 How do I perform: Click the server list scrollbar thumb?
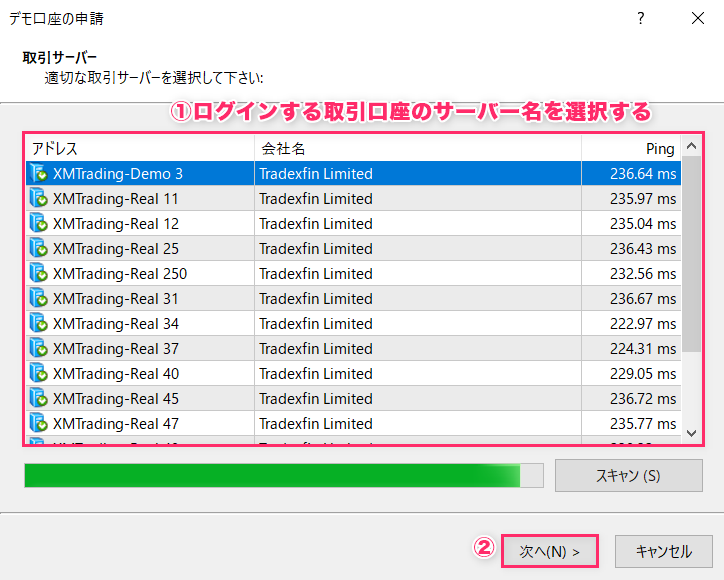tap(691, 254)
